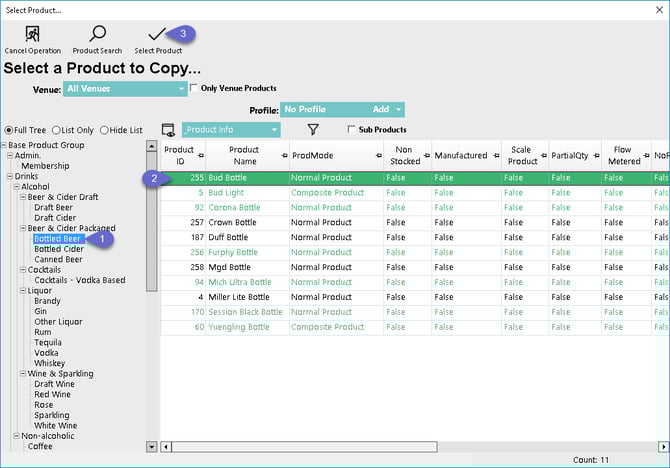Select Bottled Cider in the product tree
The width and height of the screenshot is (670, 468).
coord(58,250)
